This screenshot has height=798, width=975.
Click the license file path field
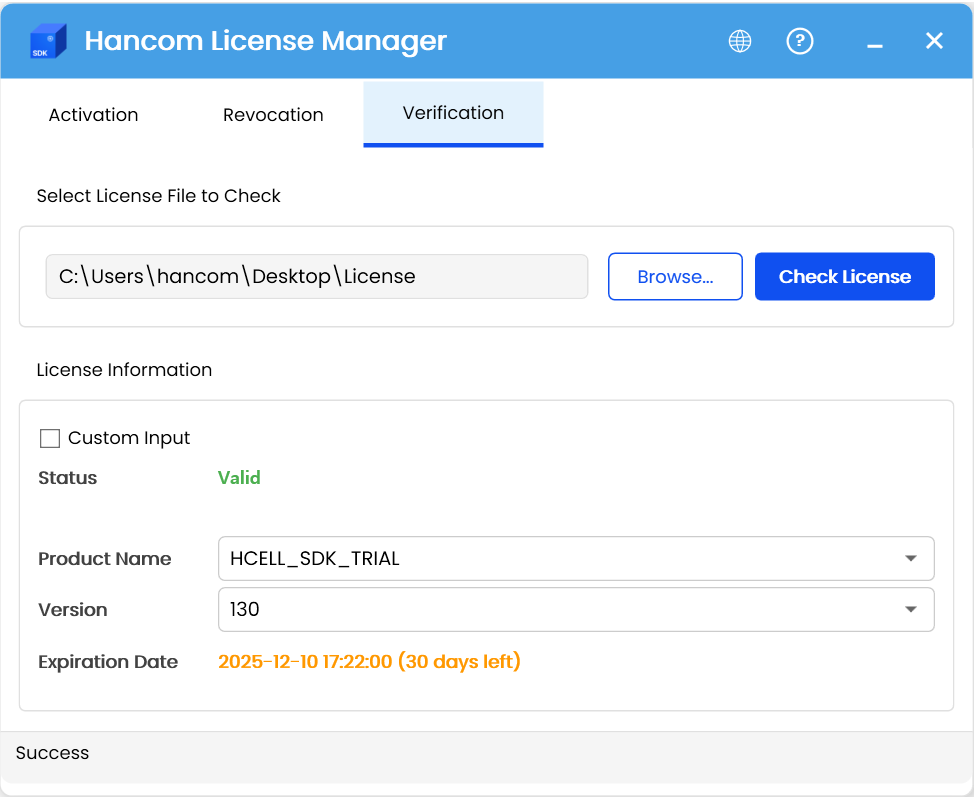[316, 277]
